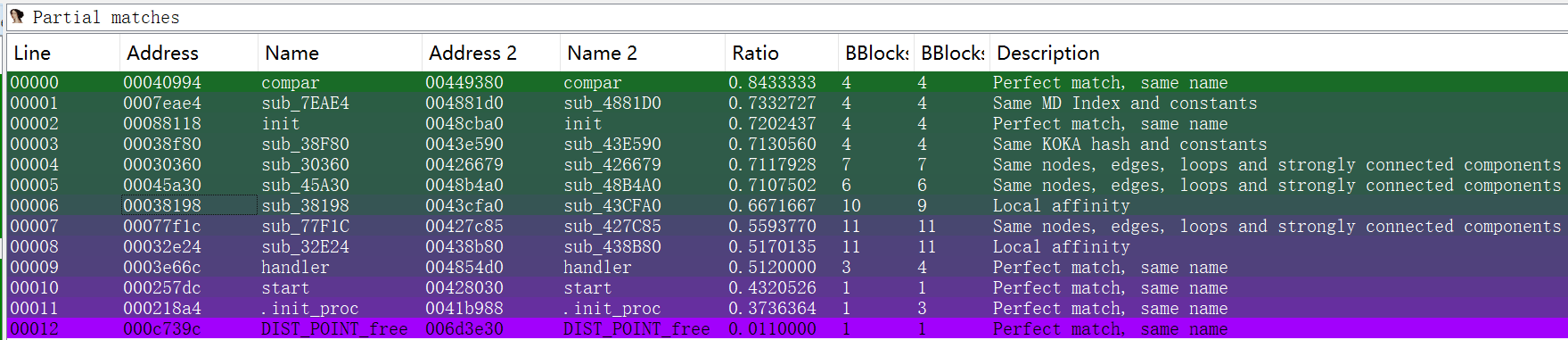1568x340 pixels.
Task: Select Same MD Index and constants description
Action: click(x=1125, y=104)
